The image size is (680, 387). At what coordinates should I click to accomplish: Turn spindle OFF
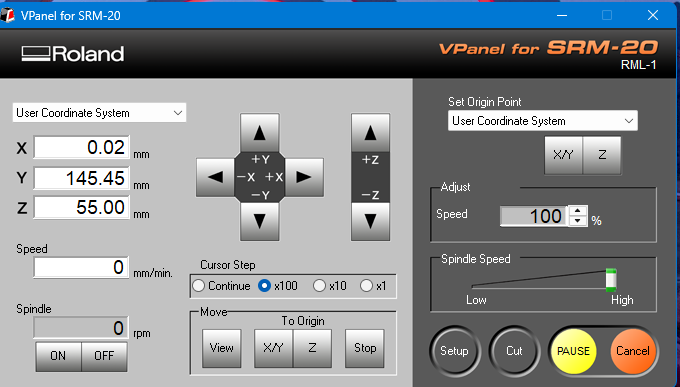(104, 356)
